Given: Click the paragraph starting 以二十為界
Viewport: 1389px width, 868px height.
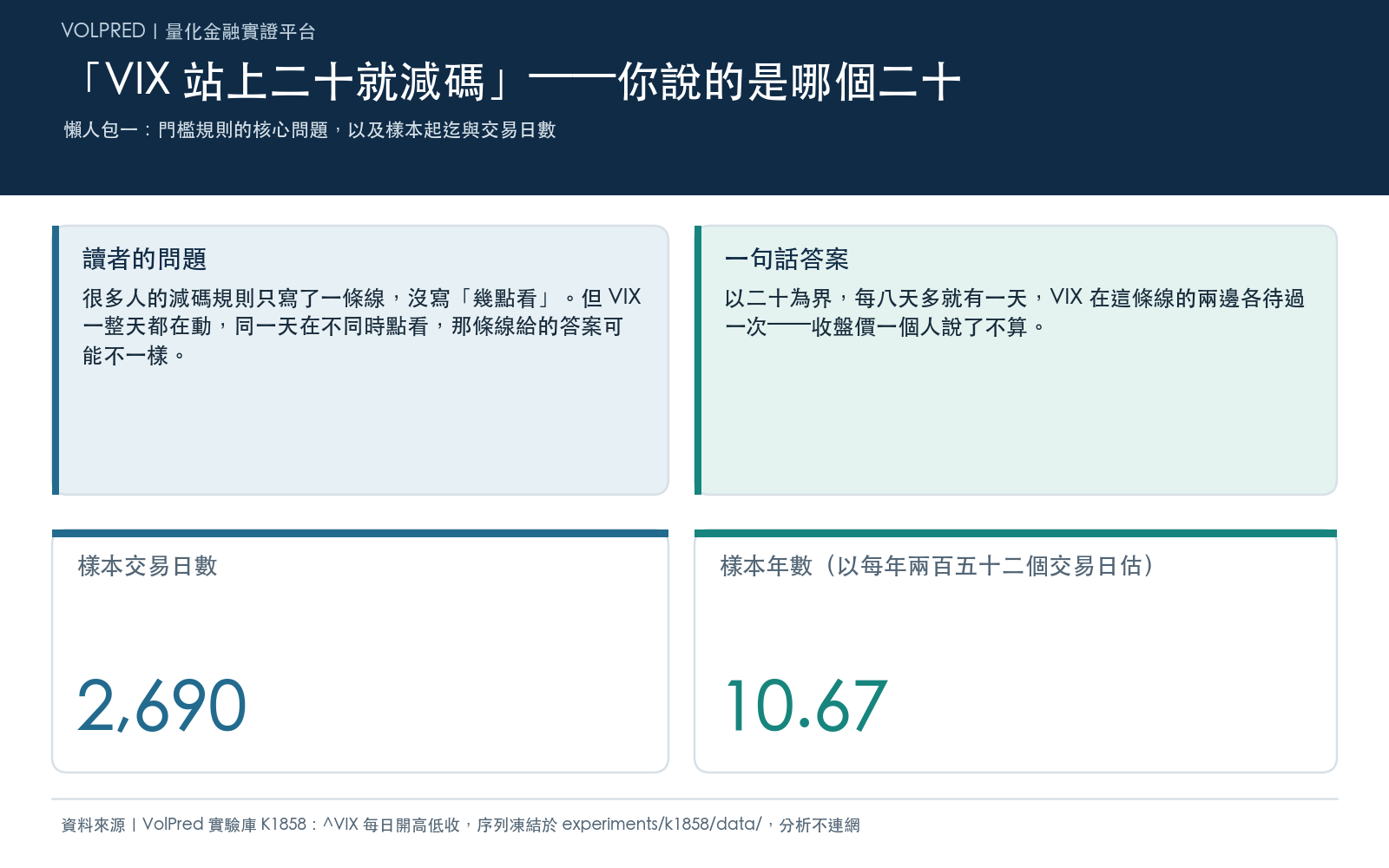Looking at the screenshot, I should (1015, 312).
